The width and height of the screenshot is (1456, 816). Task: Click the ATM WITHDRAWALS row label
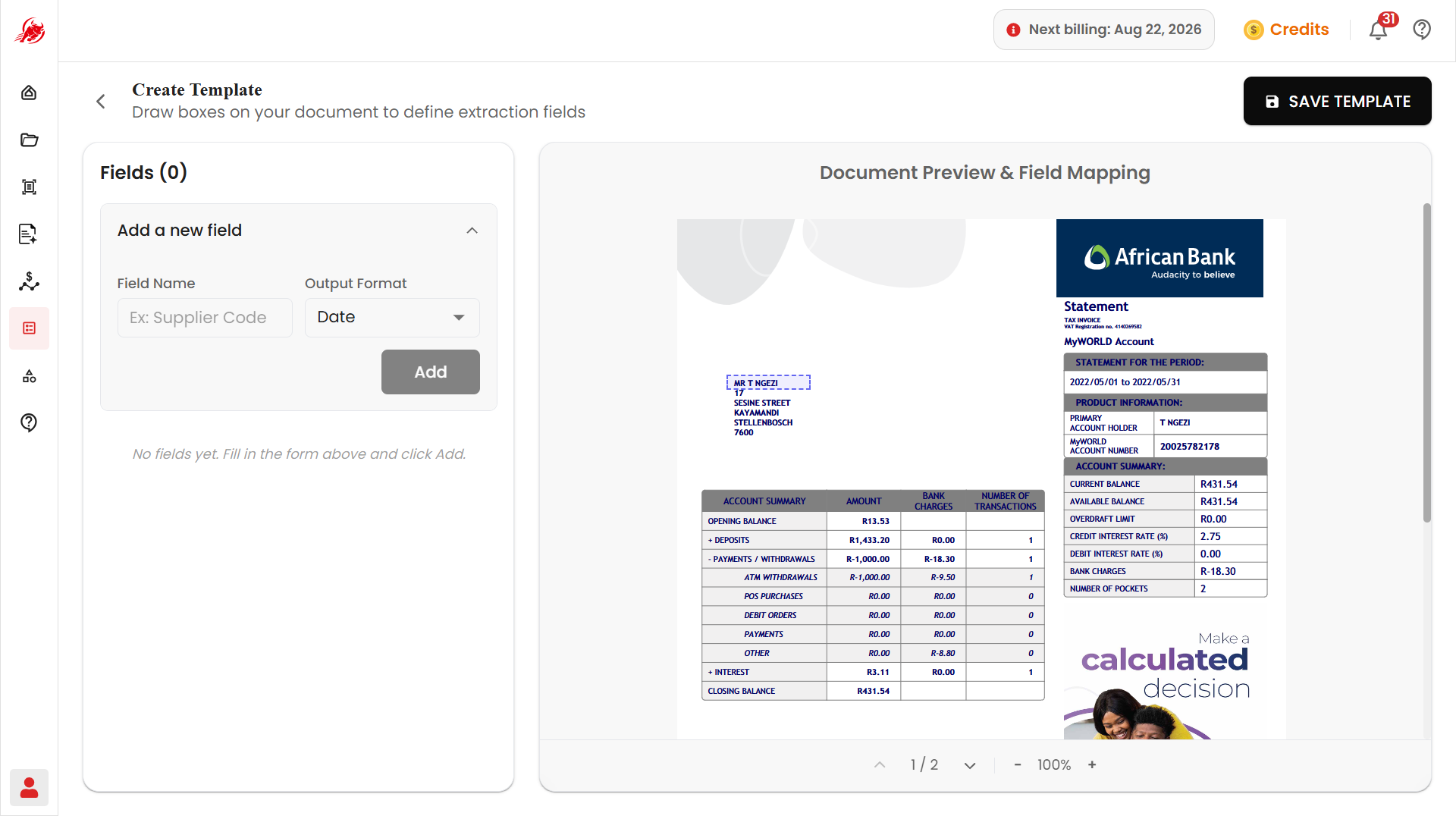click(780, 577)
